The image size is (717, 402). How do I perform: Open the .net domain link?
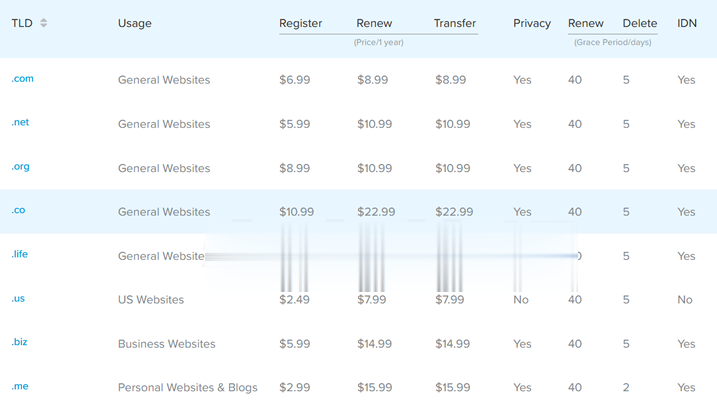[x=20, y=123]
